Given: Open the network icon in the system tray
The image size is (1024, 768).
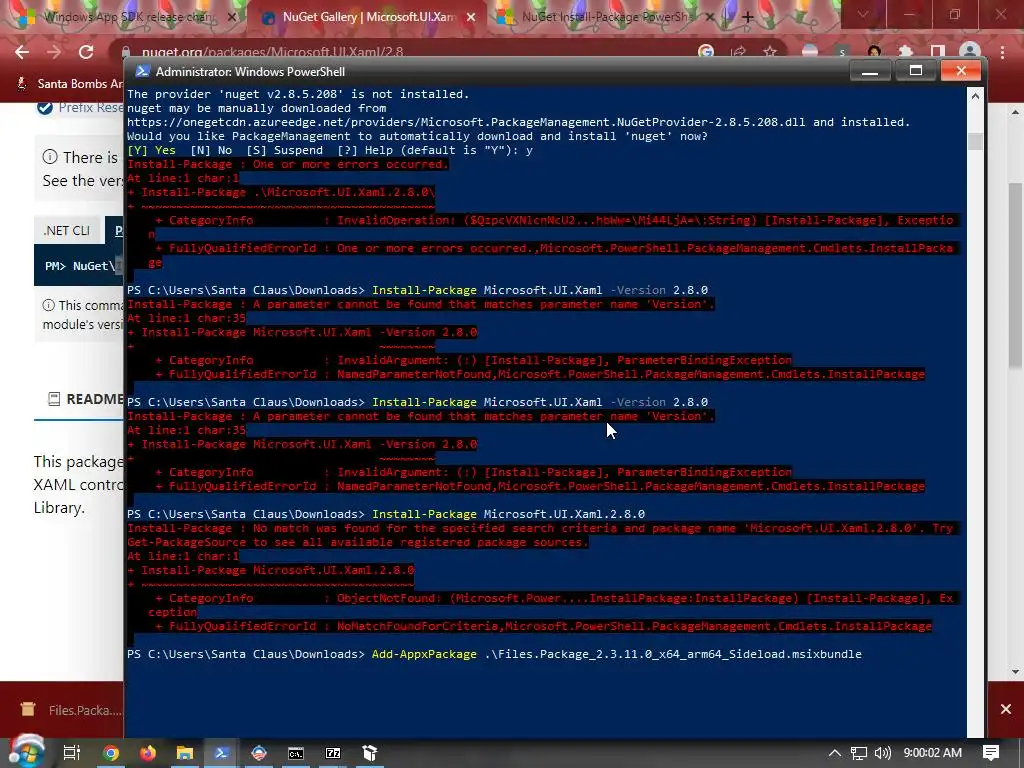Looking at the screenshot, I should pos(859,753).
